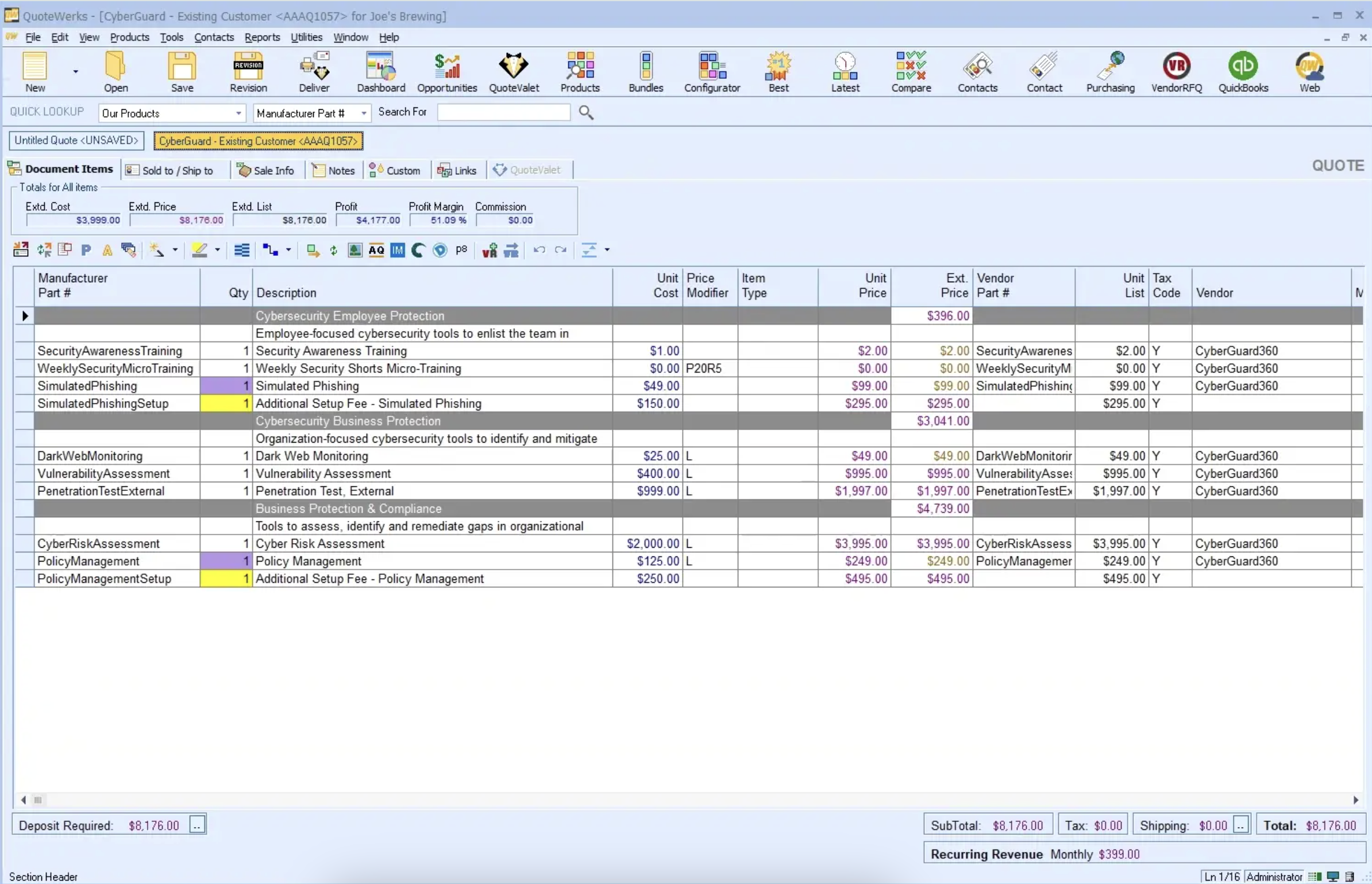Screen dimensions: 1372x884
Task: Click the undo arrow in grid toolbar
Action: pos(539,250)
